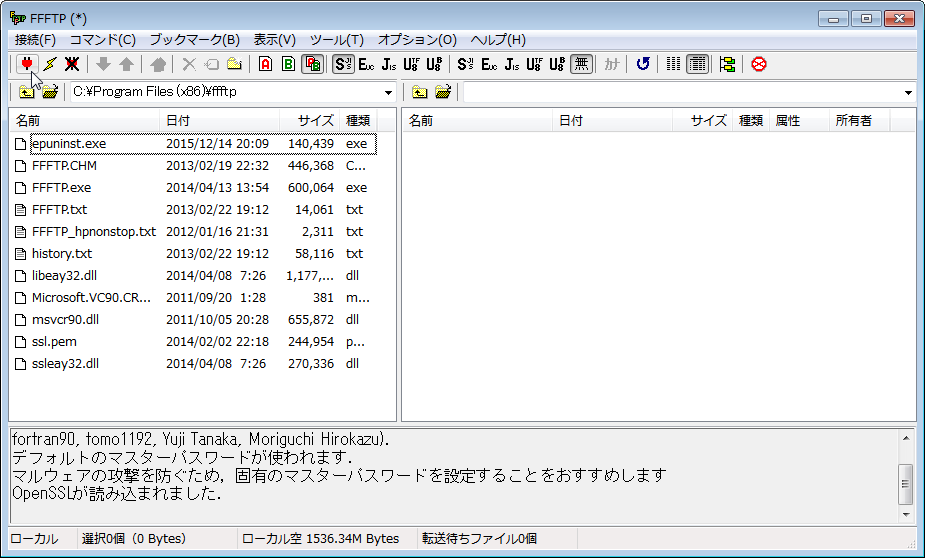The height and width of the screenshot is (558, 925).
Task: Select the 無 no-conversion kanji code button
Action: 582,64
